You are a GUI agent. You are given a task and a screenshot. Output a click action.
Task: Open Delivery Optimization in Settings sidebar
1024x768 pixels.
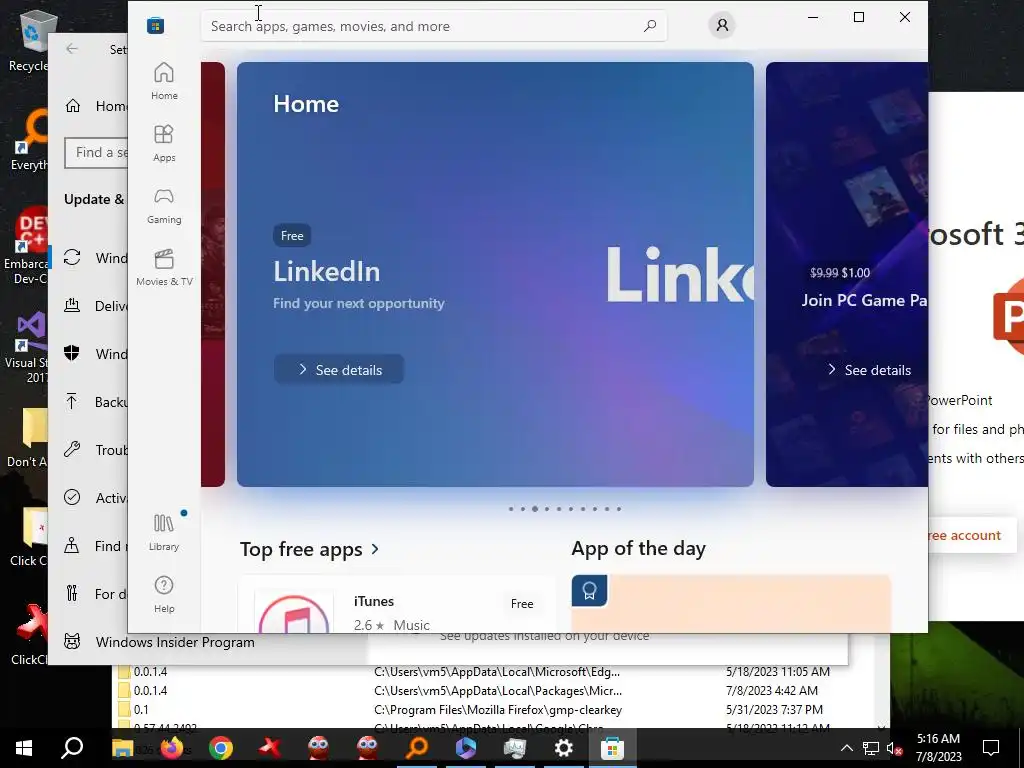(95, 306)
